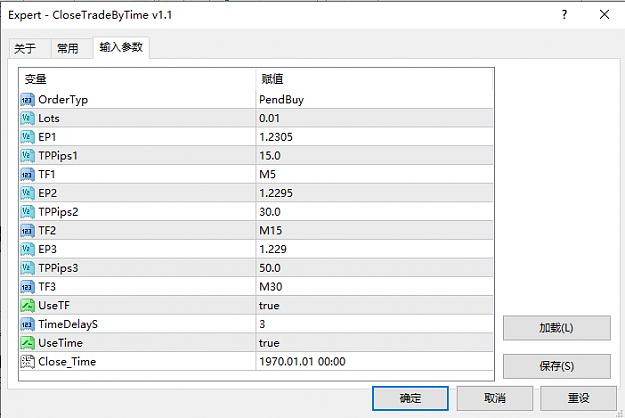Image resolution: width=625 pixels, height=418 pixels.
Task: Select the Lots variable name
Action: 49,118
